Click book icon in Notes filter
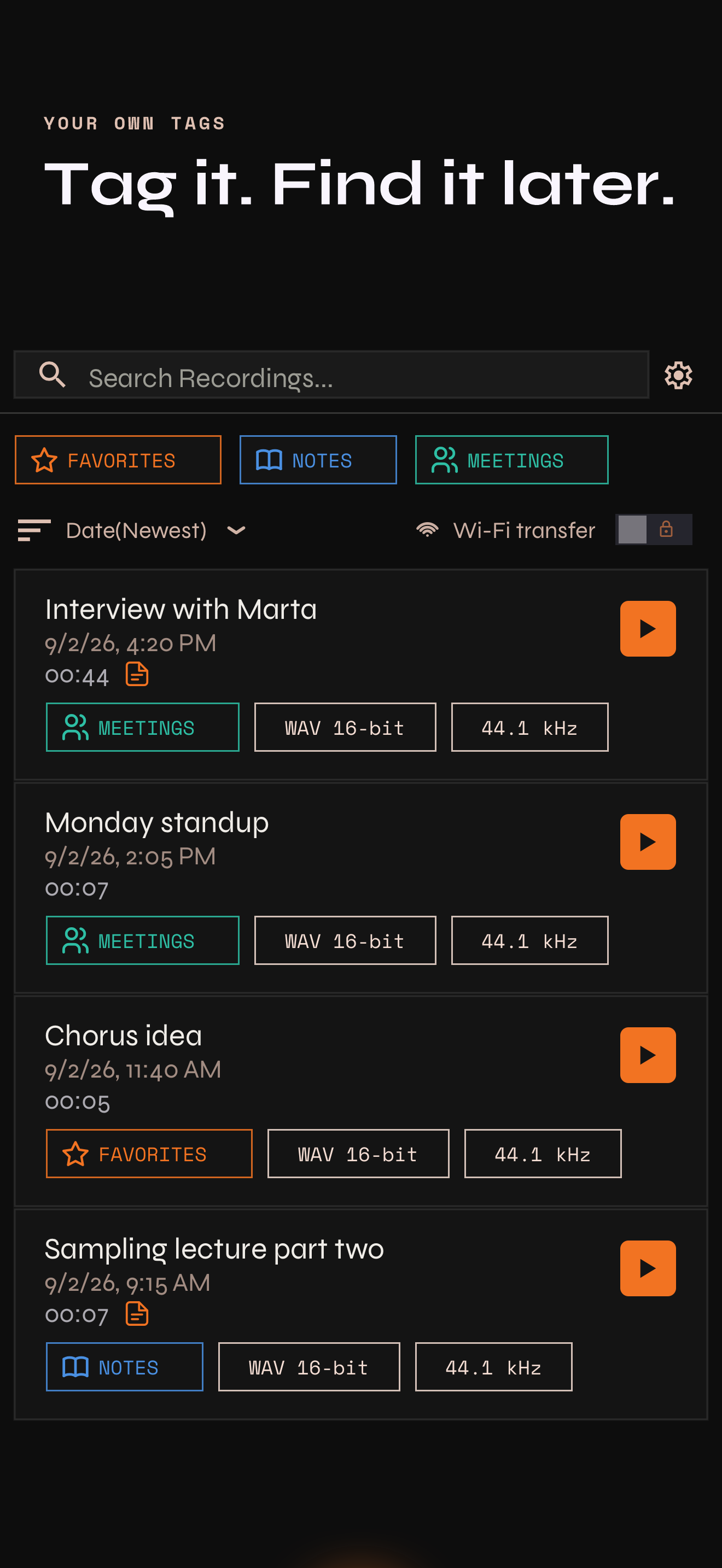Image resolution: width=722 pixels, height=1568 pixels. point(269,460)
